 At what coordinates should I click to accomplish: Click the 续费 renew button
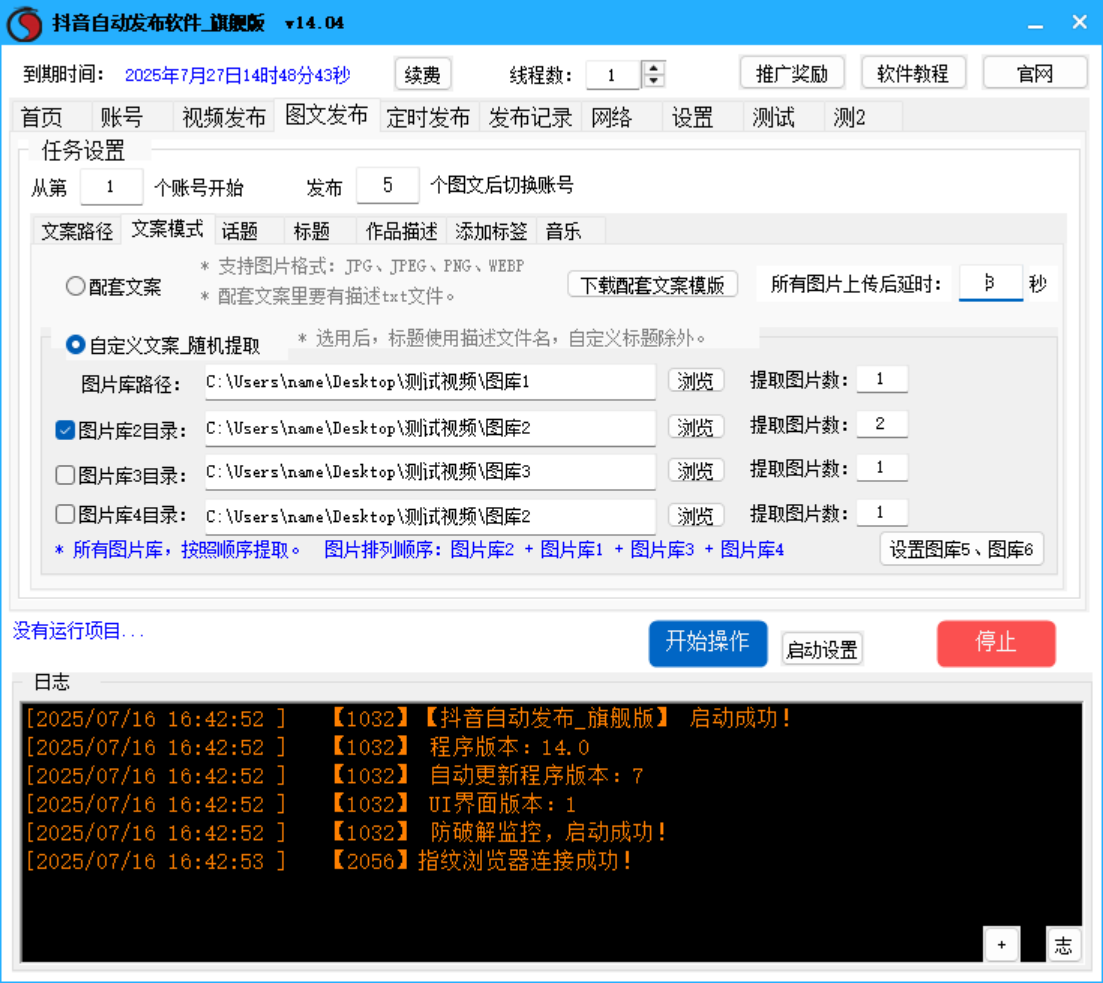(x=422, y=75)
